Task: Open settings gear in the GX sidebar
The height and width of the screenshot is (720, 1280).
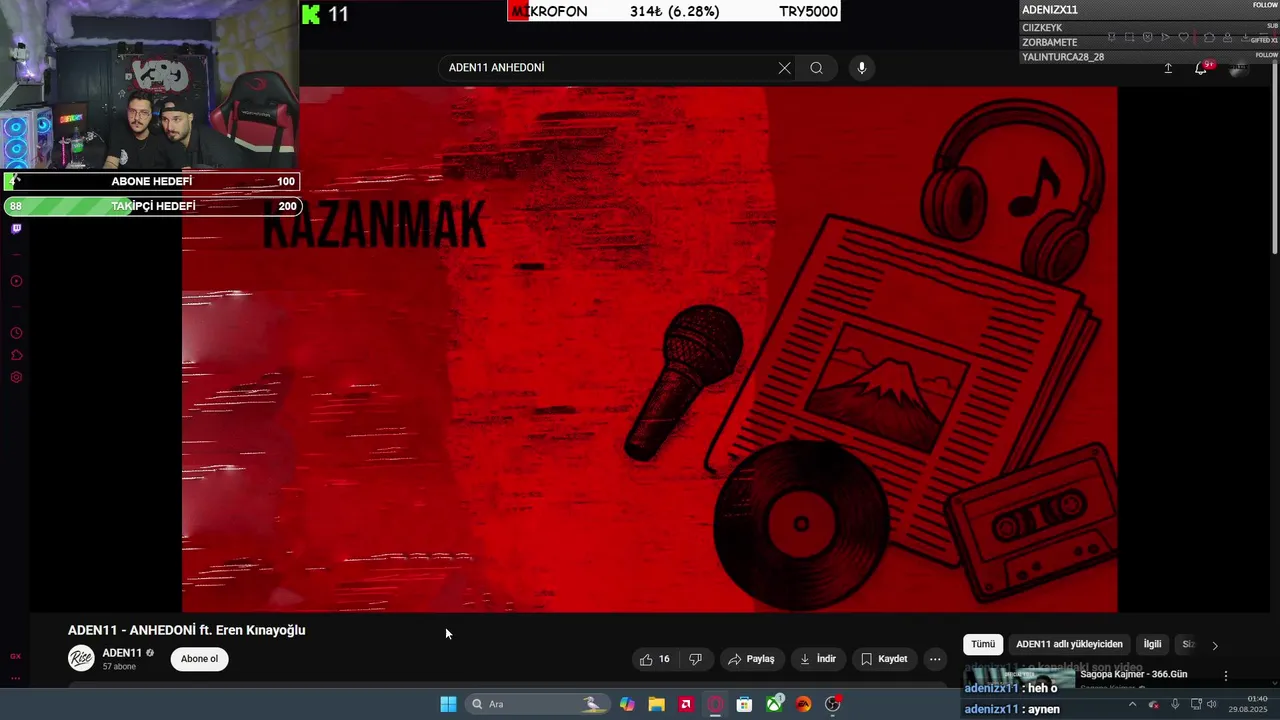Action: [16, 377]
